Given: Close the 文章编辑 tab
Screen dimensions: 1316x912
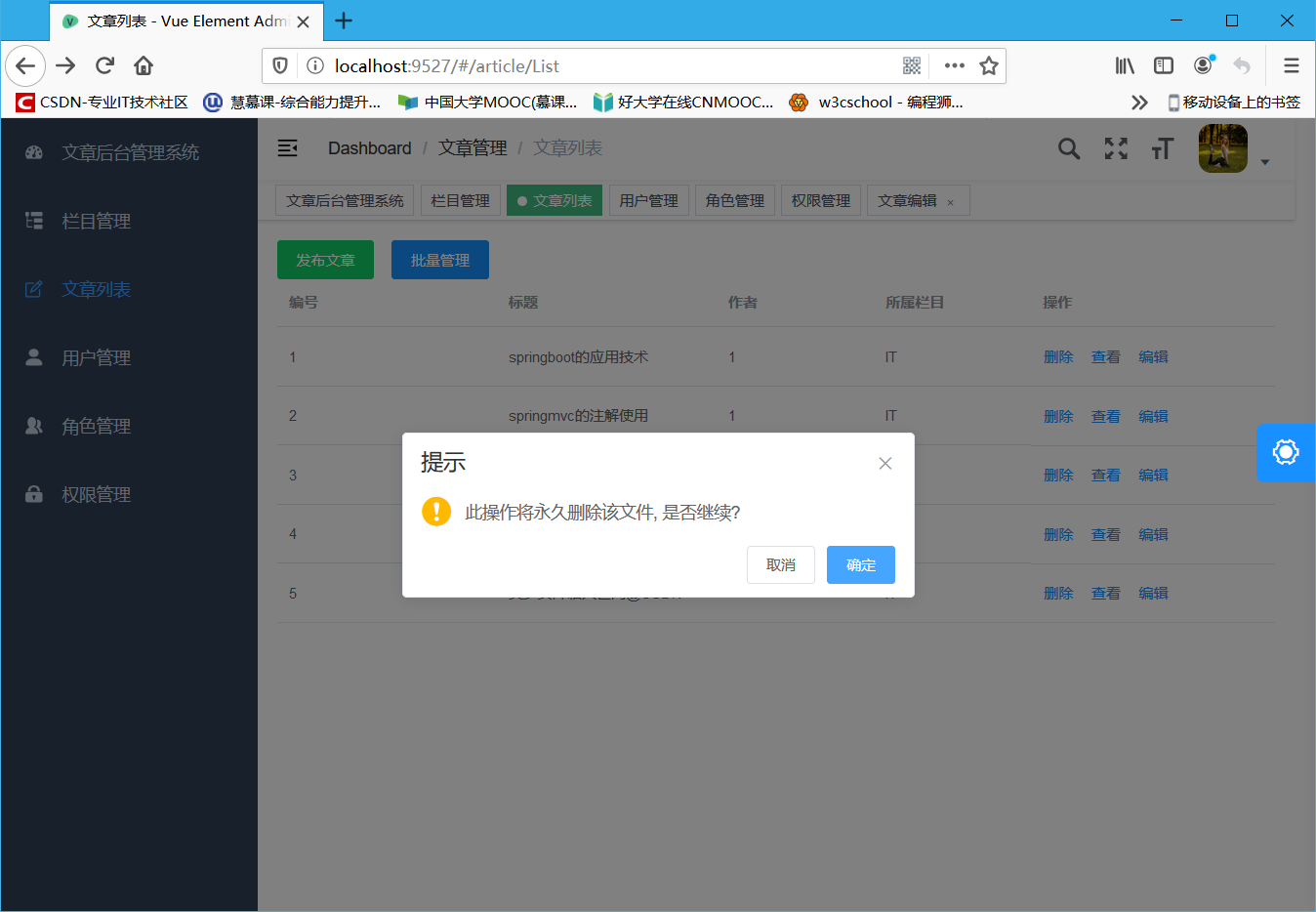Looking at the screenshot, I should tap(950, 201).
